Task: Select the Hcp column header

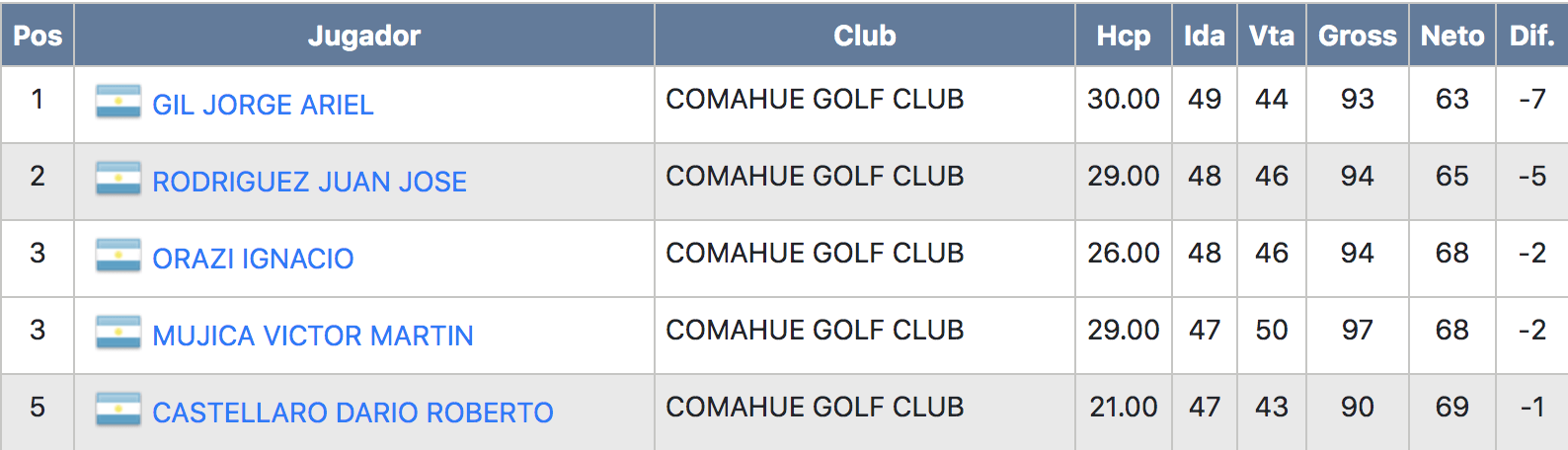Action: [1124, 36]
